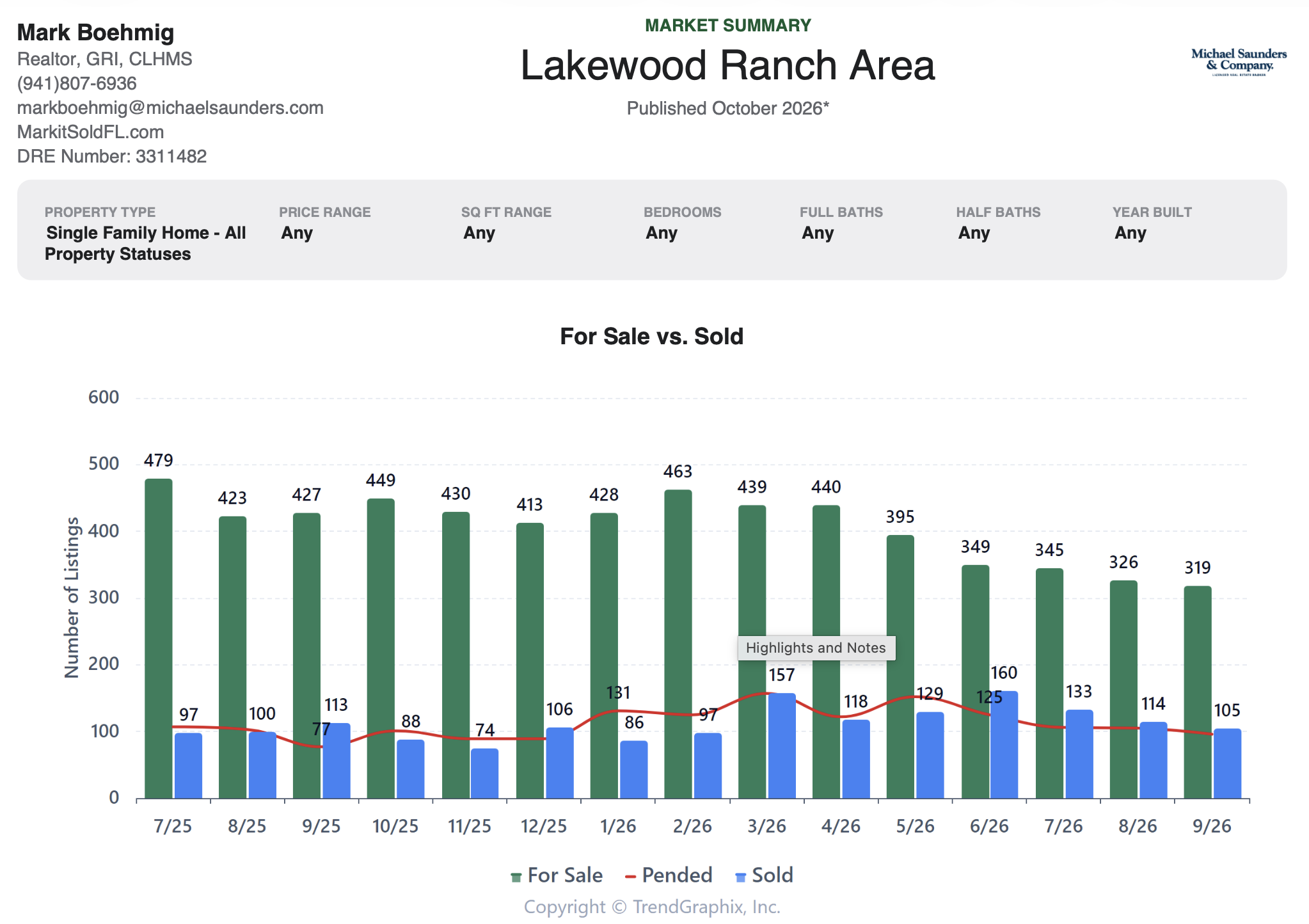1309x924 pixels.
Task: Click the 4/26 For Sale bar labeled 440
Action: click(x=827, y=652)
